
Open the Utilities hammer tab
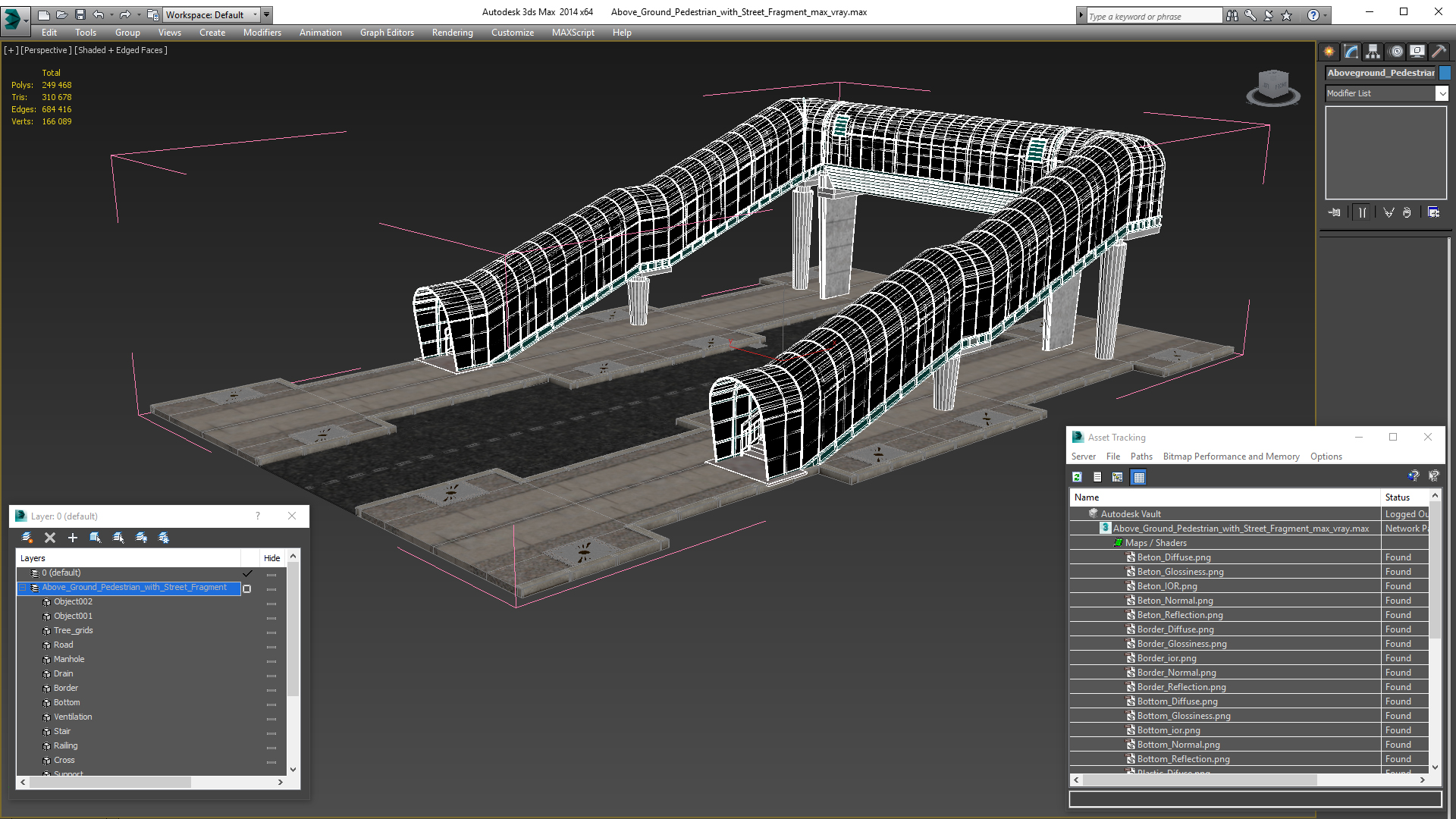point(1439,52)
